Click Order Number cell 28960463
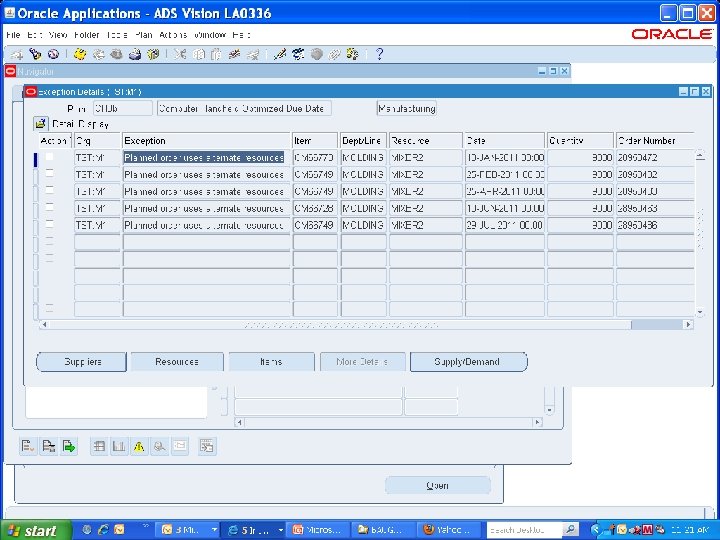The height and width of the screenshot is (540, 720). [655, 208]
